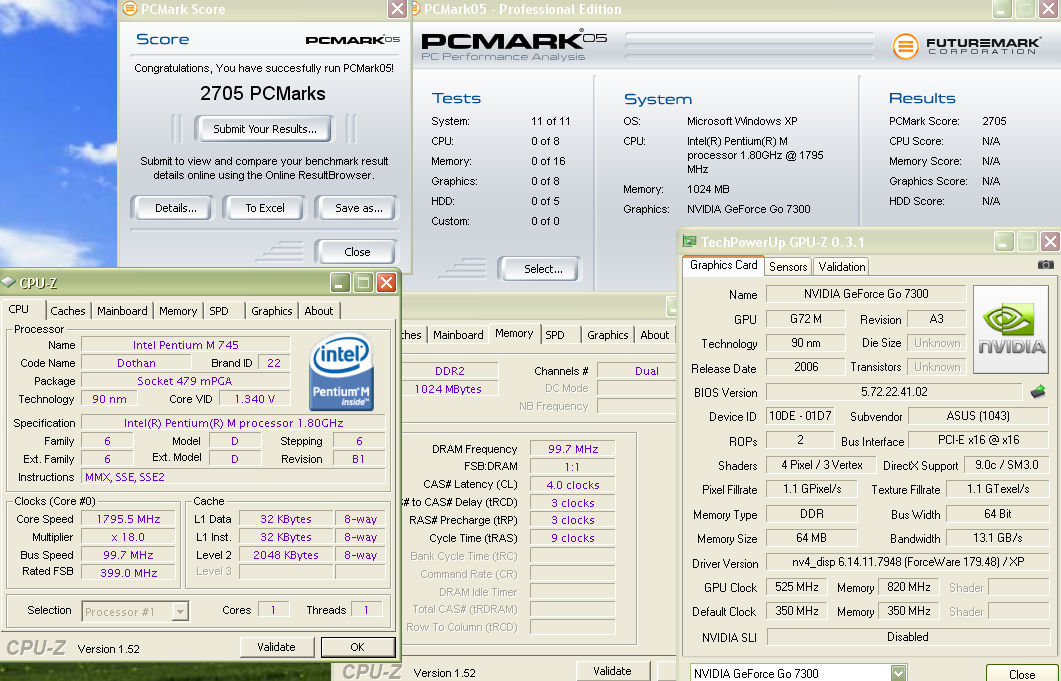The width and height of the screenshot is (1061, 681).
Task: Select the SPD tab in background CPU-Z
Action: (x=555, y=334)
